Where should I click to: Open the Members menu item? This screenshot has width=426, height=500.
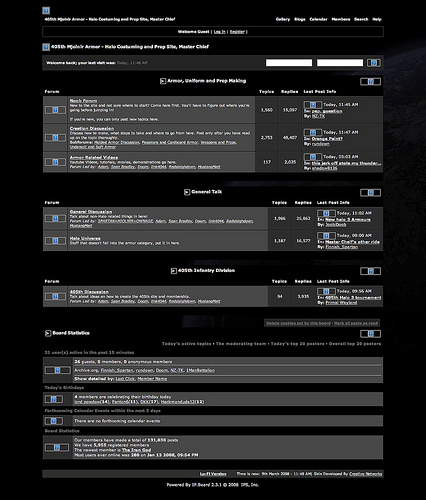tap(341, 19)
